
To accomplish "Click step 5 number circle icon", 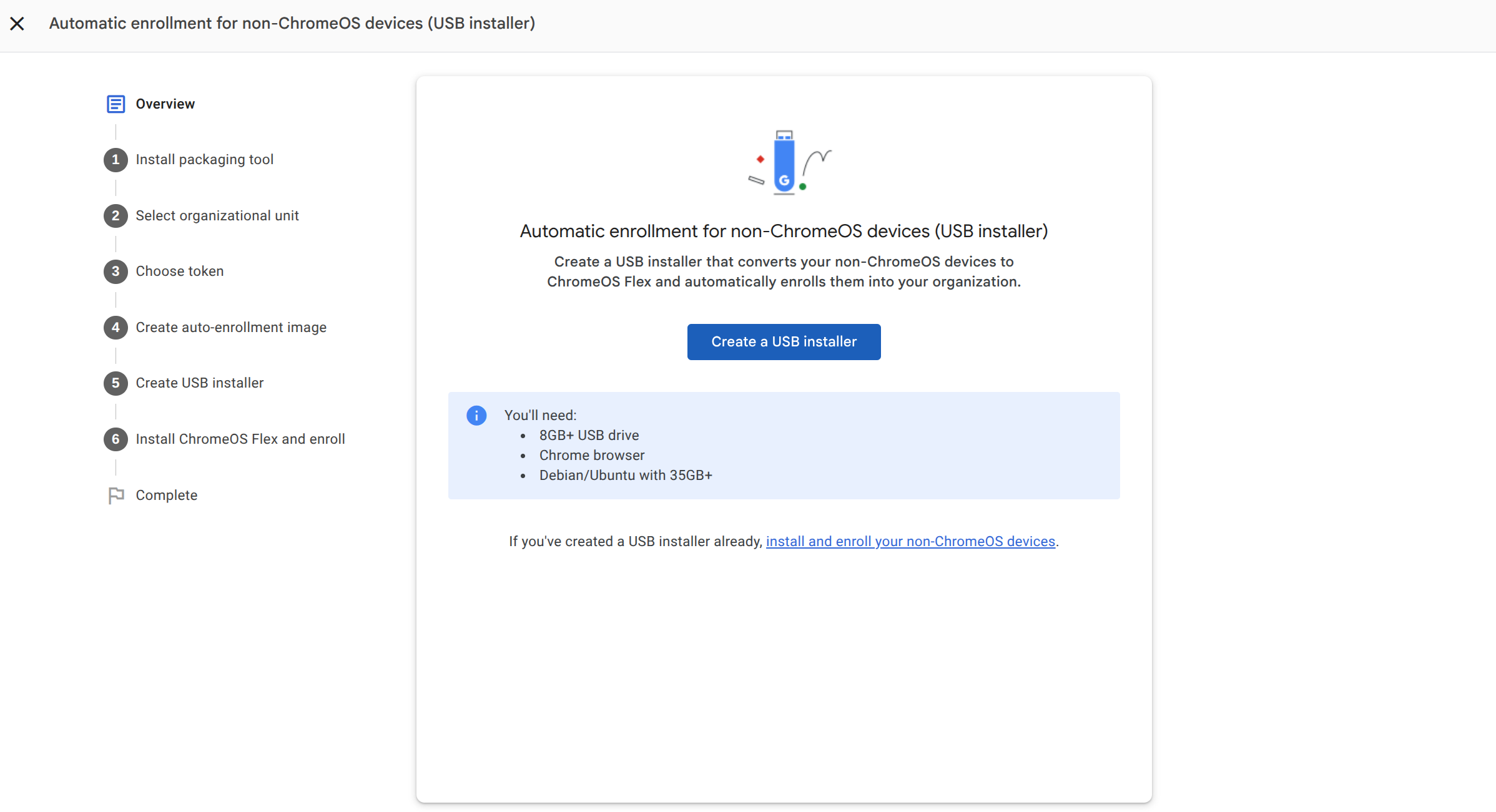I will tap(116, 383).
